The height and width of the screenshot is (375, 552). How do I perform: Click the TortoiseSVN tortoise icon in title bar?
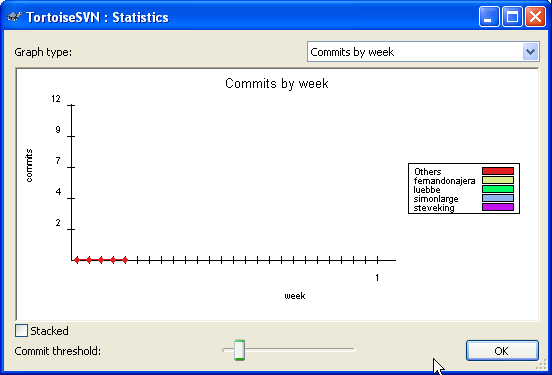point(14,17)
